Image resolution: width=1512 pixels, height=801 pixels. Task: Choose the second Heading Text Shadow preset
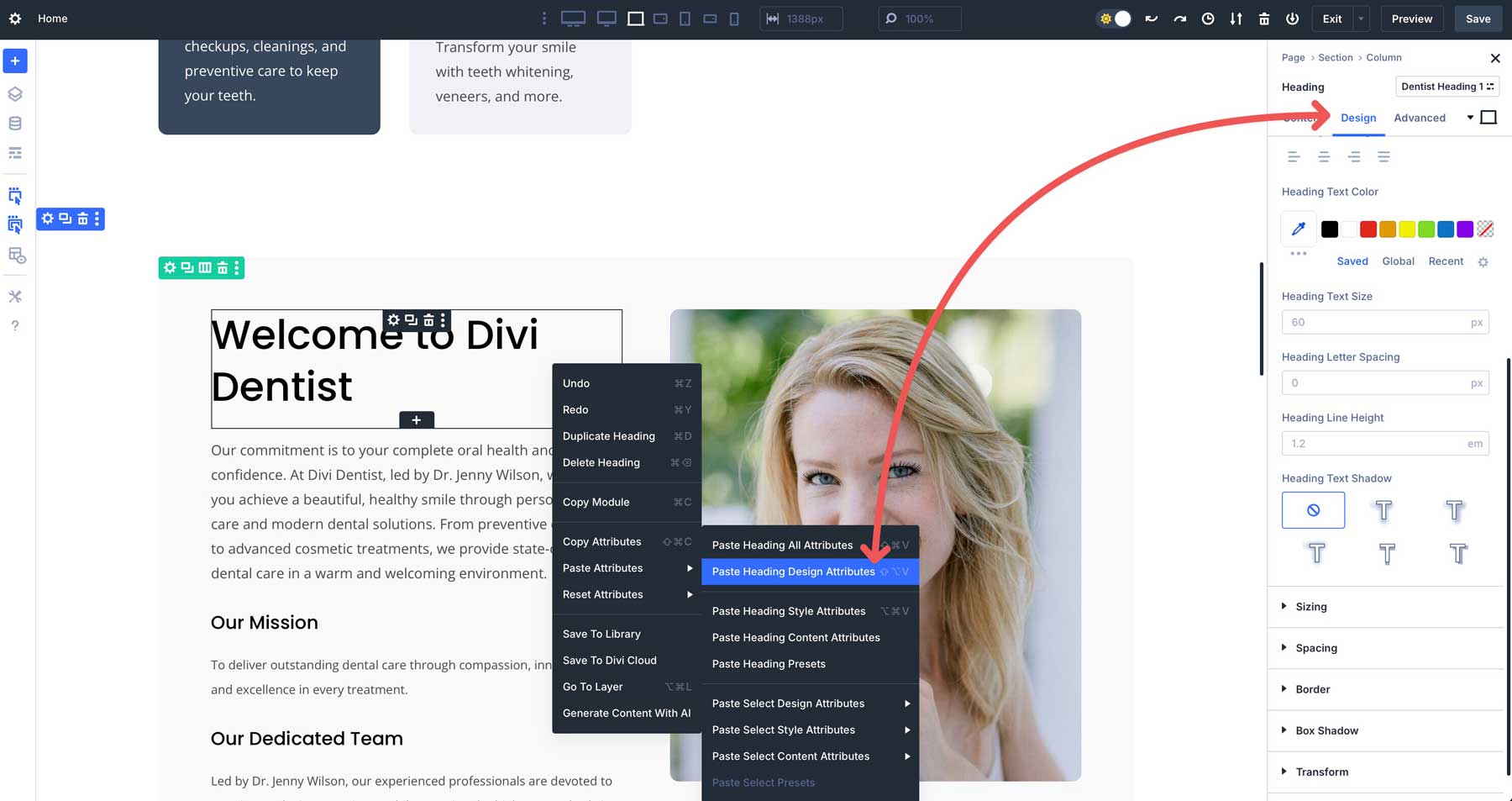coord(1383,509)
